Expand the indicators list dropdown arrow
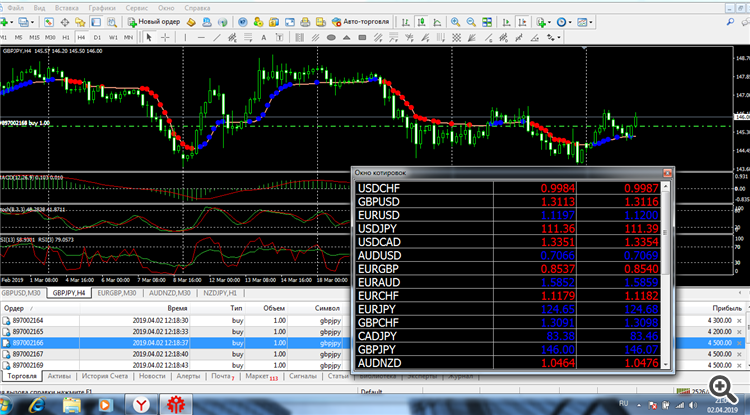Image resolution: width=750 pixels, height=415 pixels. pos(550,22)
